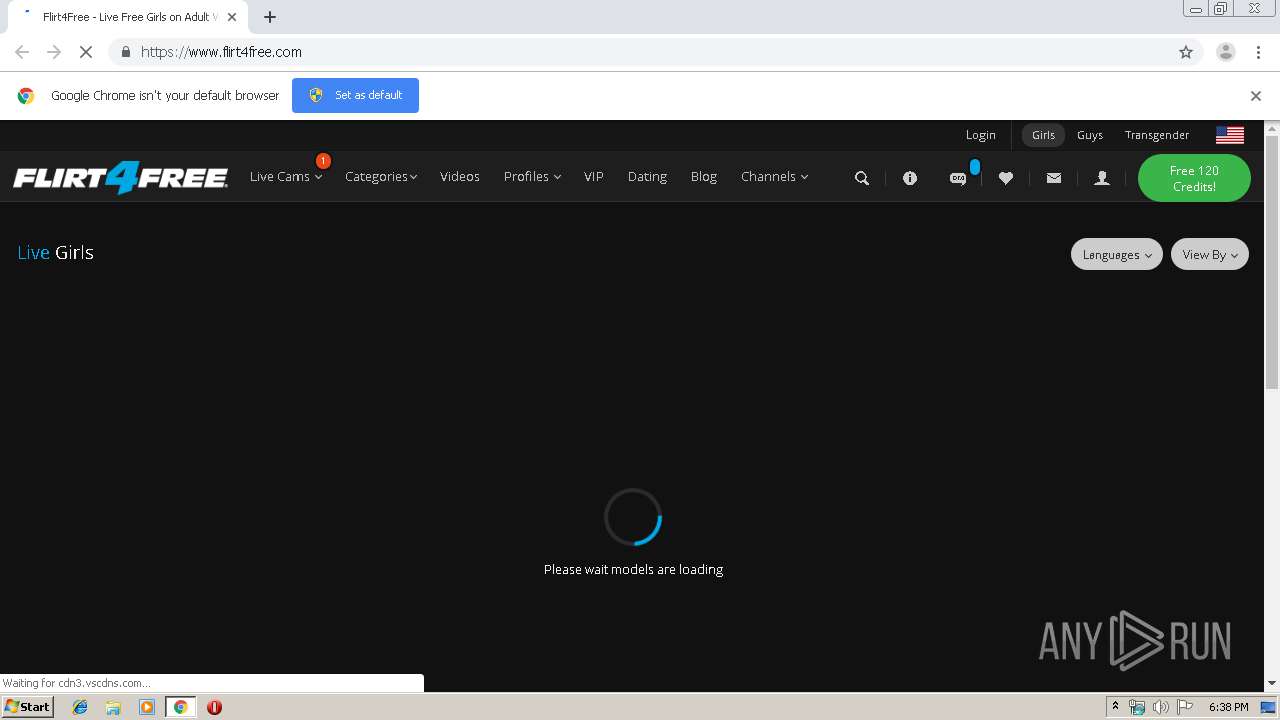
Task: Click the US flag language icon
Action: 1230,135
